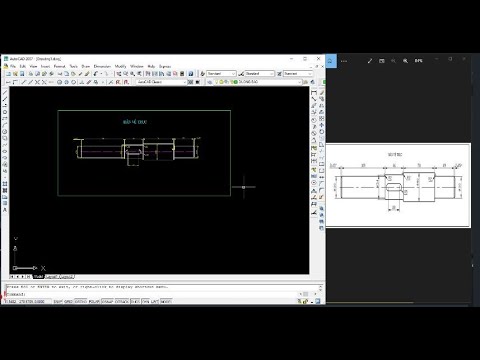Select the Multiline Text tool
The width and height of the screenshot is (480, 360).
pos(5,210)
